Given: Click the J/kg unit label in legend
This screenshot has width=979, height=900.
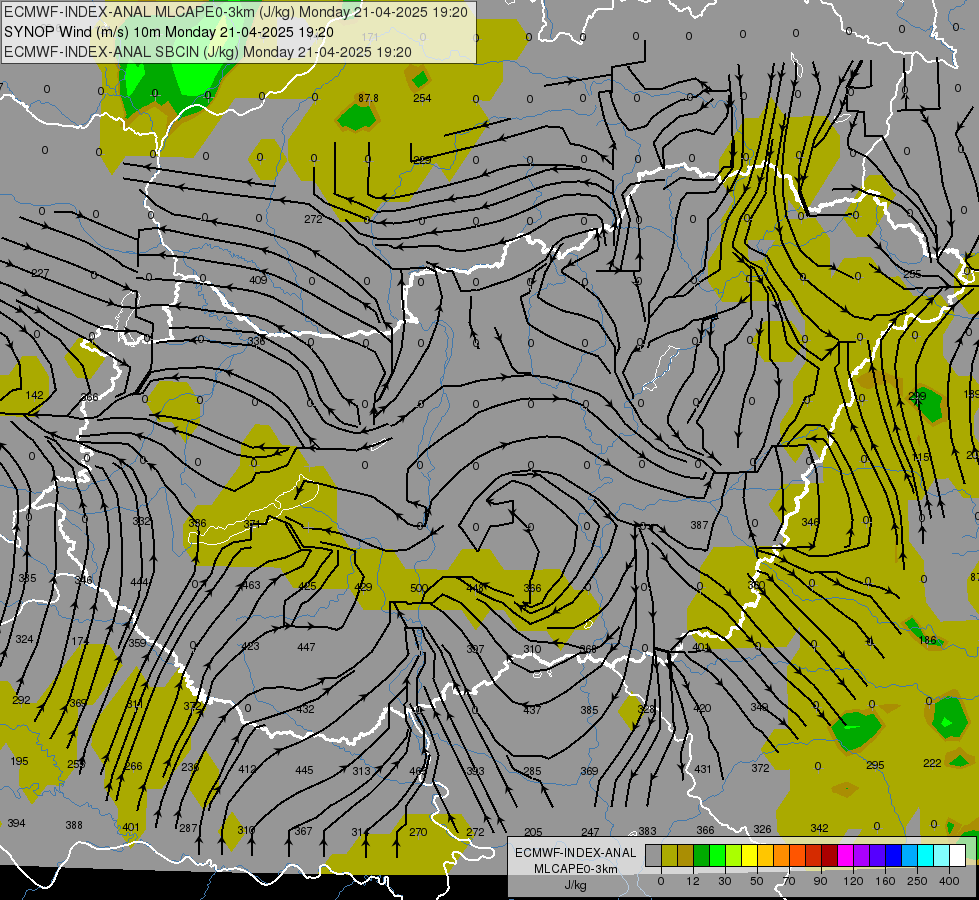Looking at the screenshot, I should pyautogui.click(x=575, y=885).
